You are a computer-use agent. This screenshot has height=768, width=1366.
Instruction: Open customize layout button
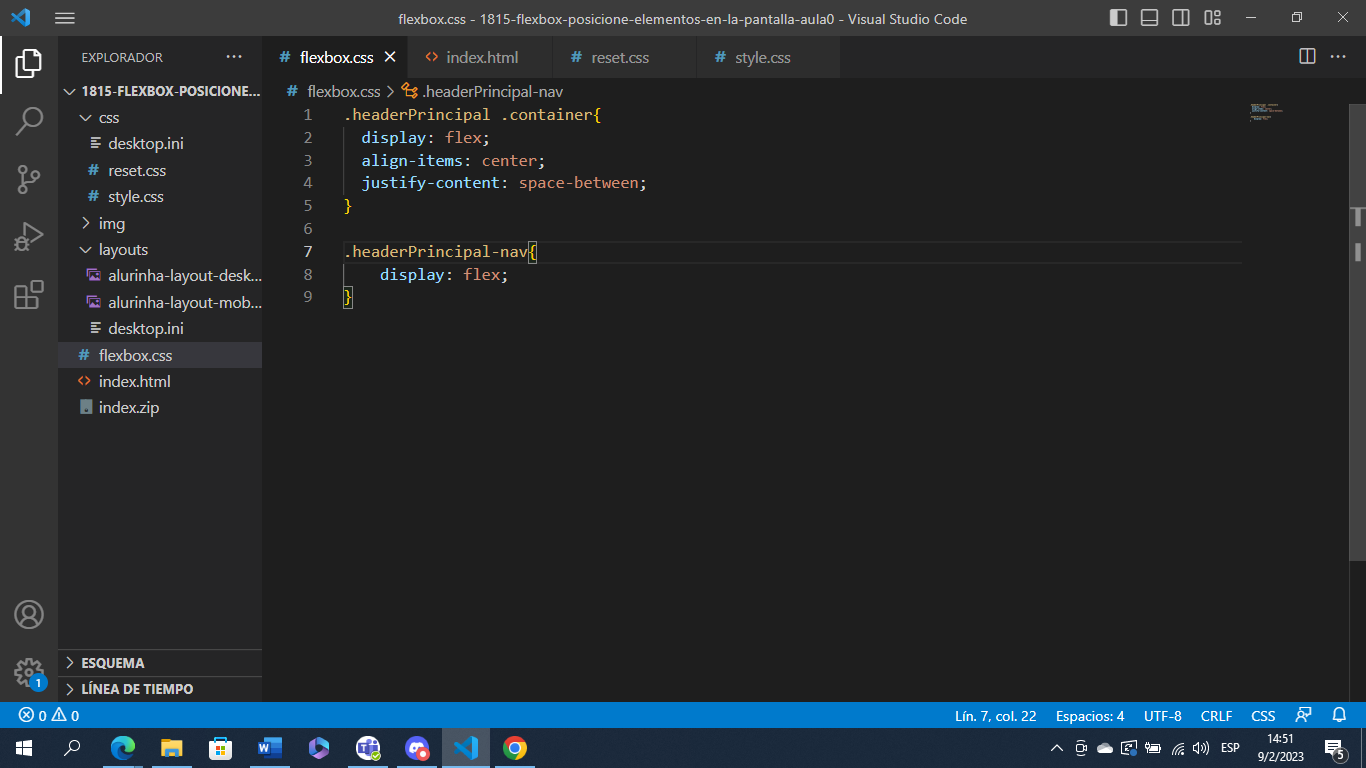point(1213,18)
